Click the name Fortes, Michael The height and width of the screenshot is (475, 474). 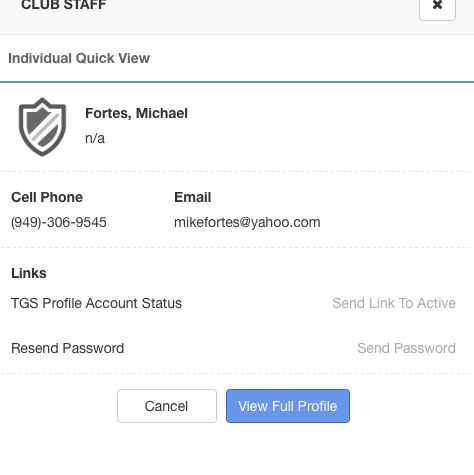pyautogui.click(x=136, y=113)
